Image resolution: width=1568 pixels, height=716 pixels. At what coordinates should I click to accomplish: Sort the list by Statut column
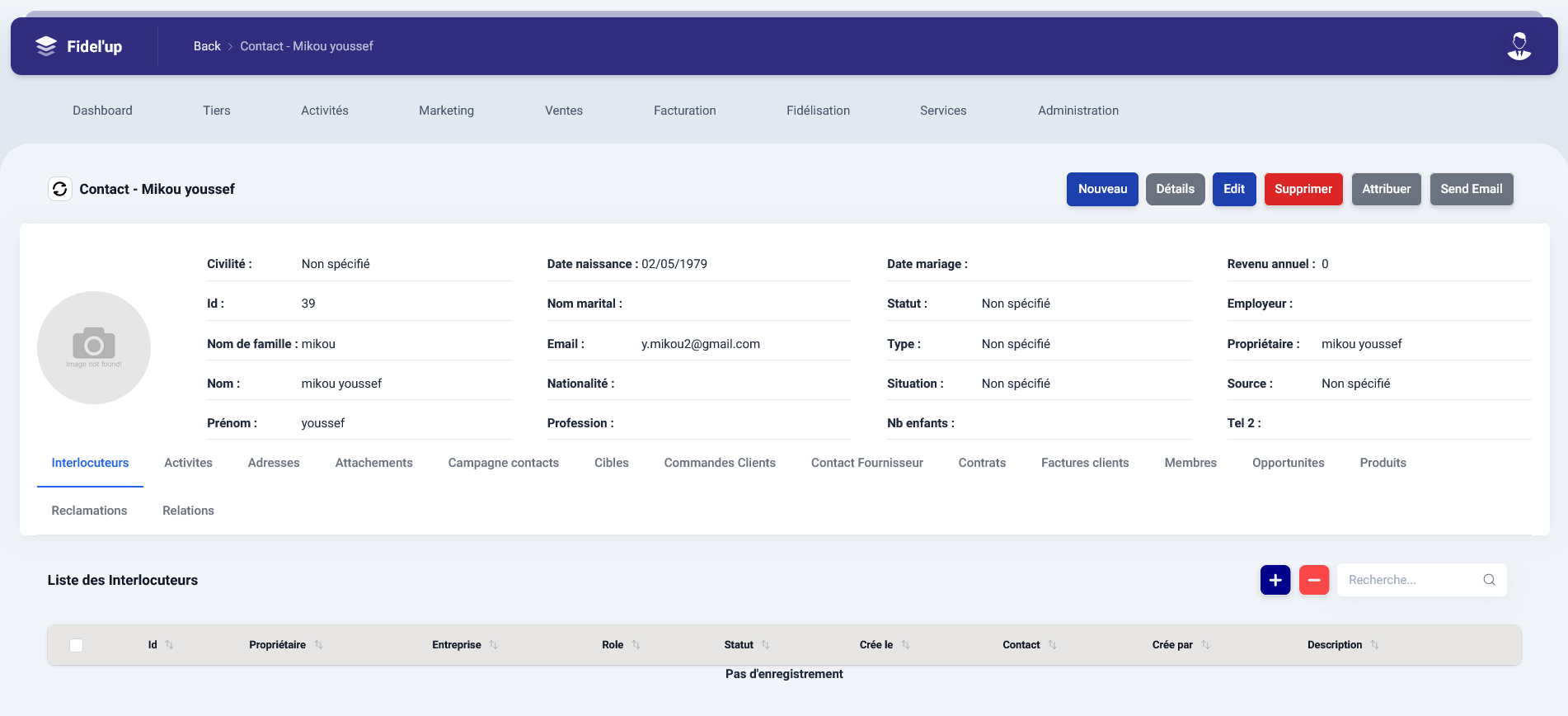point(765,645)
